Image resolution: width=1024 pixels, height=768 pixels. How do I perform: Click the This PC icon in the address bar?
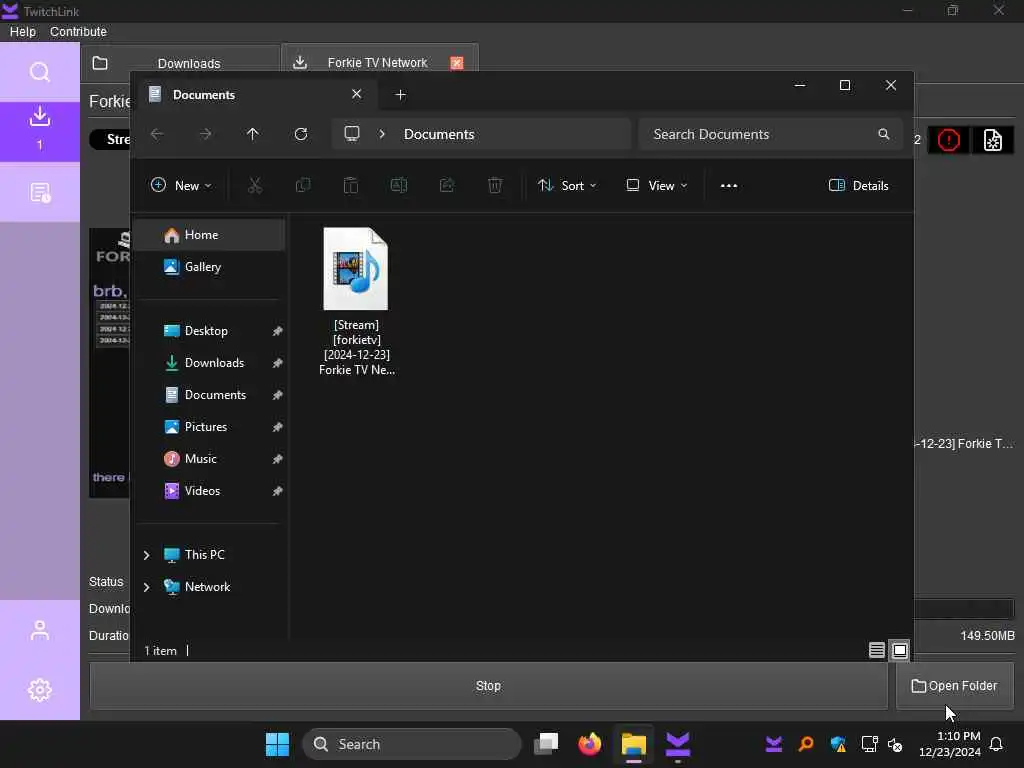point(352,134)
